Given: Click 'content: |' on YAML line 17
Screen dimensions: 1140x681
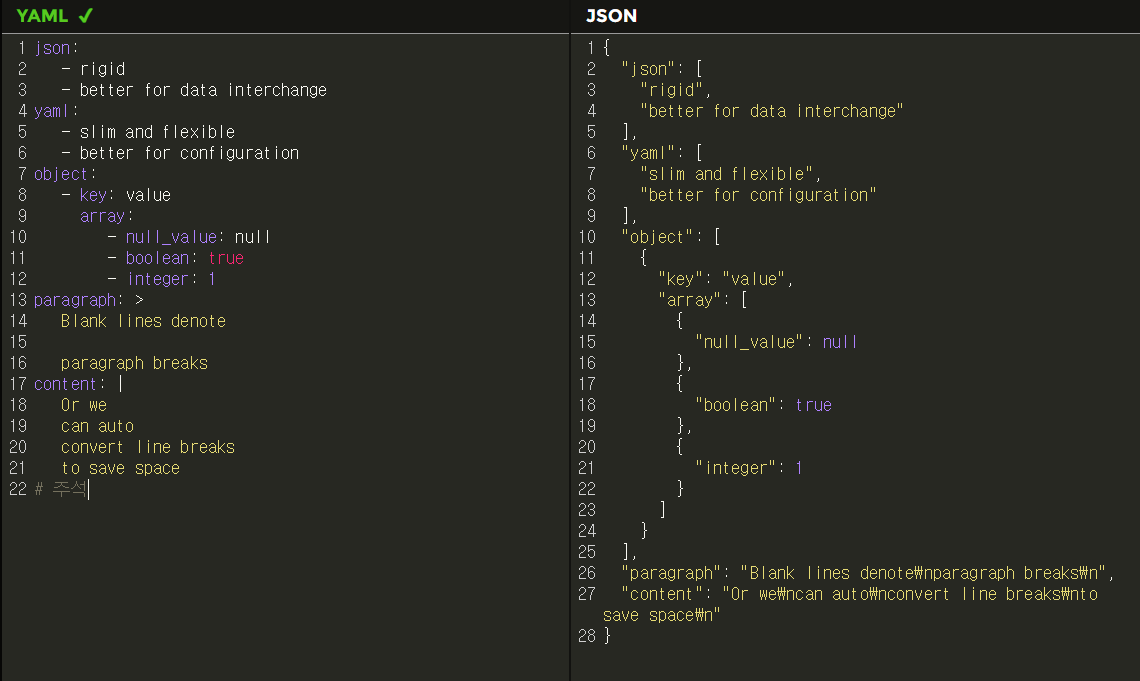Looking at the screenshot, I should point(79,385).
